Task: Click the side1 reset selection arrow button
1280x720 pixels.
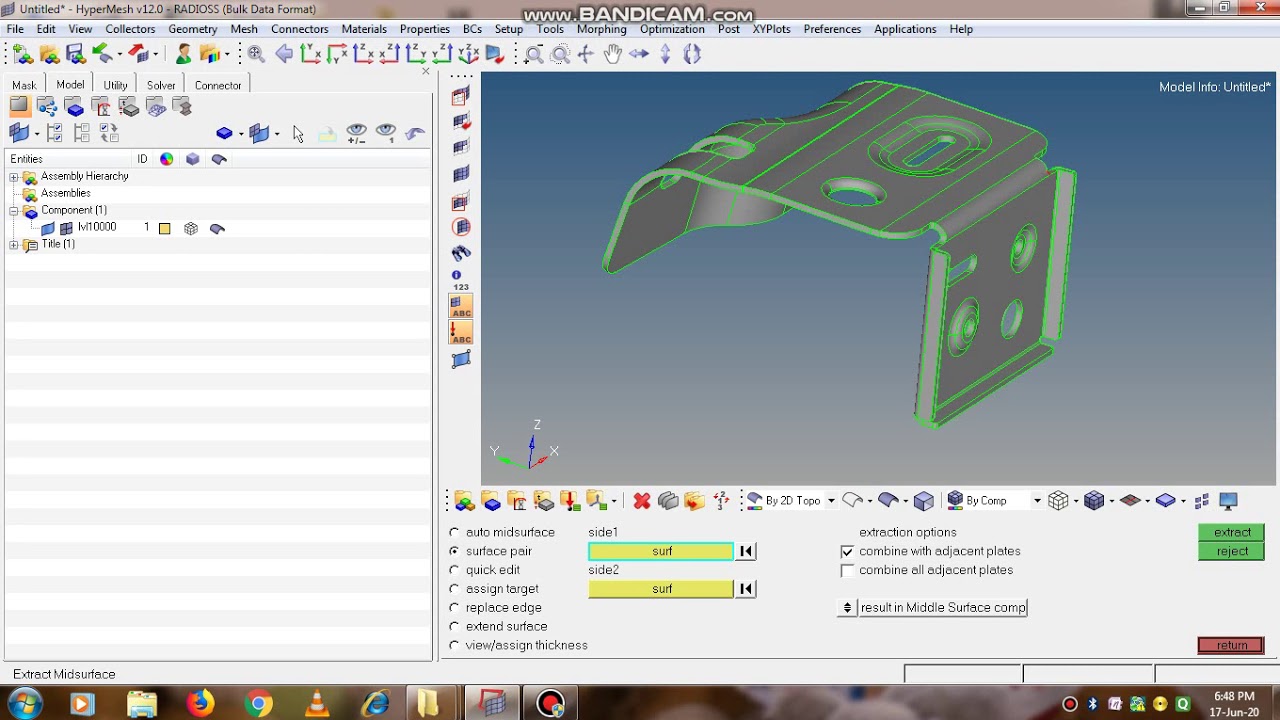Action: coord(746,552)
